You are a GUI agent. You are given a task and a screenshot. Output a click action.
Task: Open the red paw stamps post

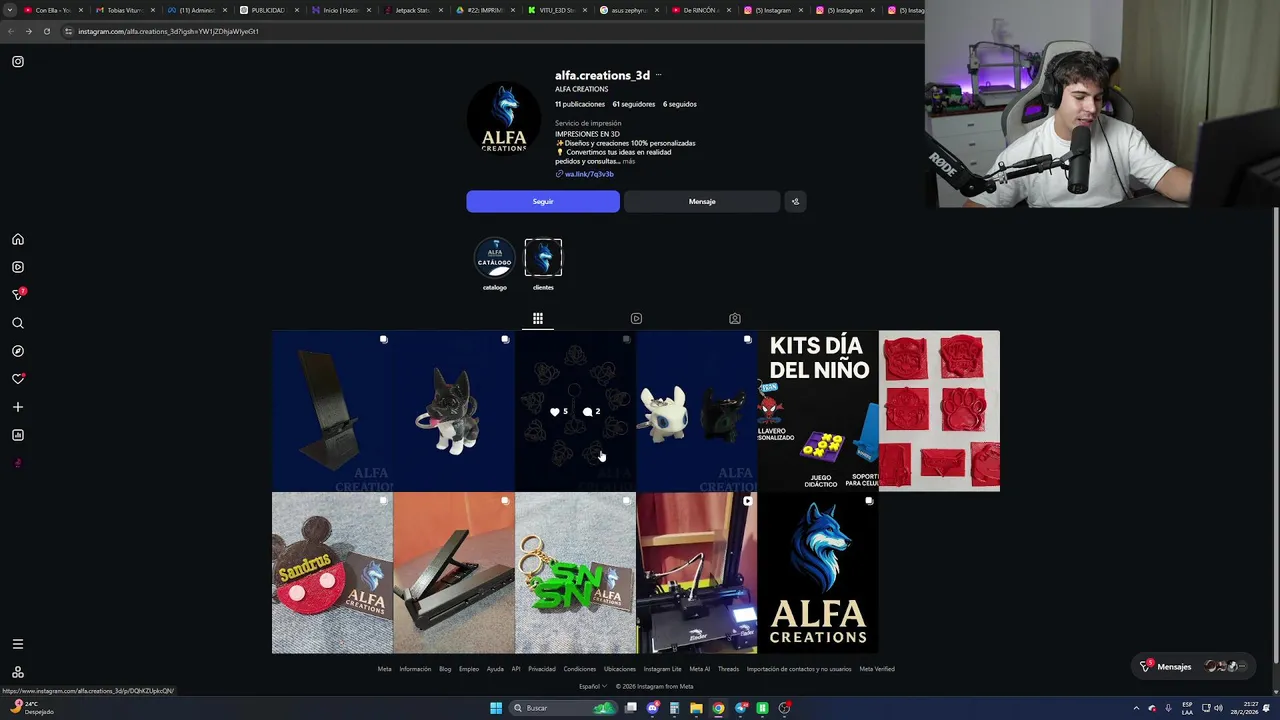pos(939,411)
